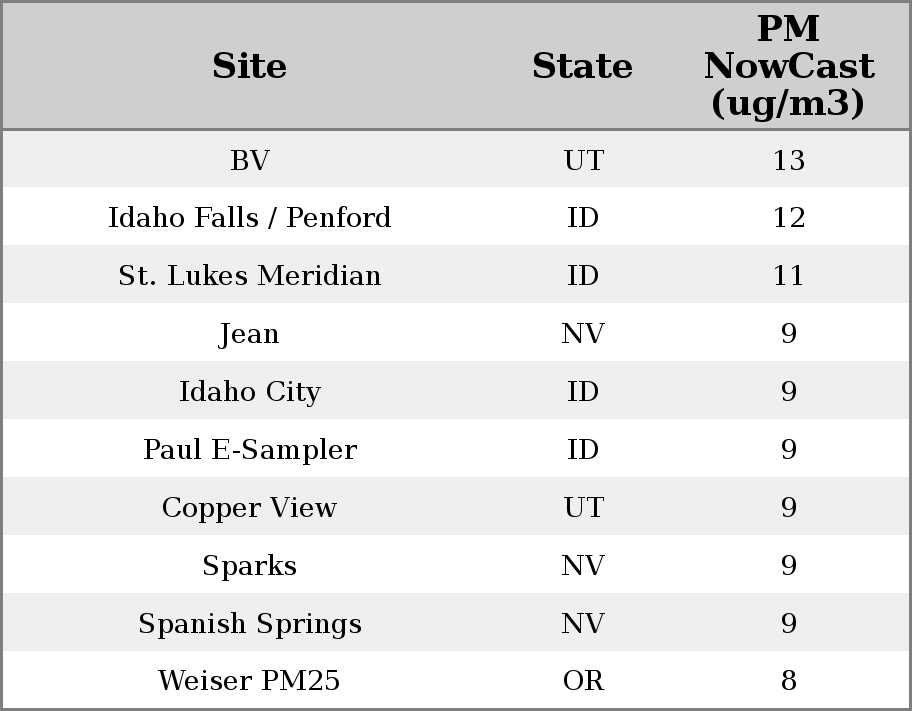Click the Jean site name
This screenshot has height=711, width=912.
click(249, 334)
